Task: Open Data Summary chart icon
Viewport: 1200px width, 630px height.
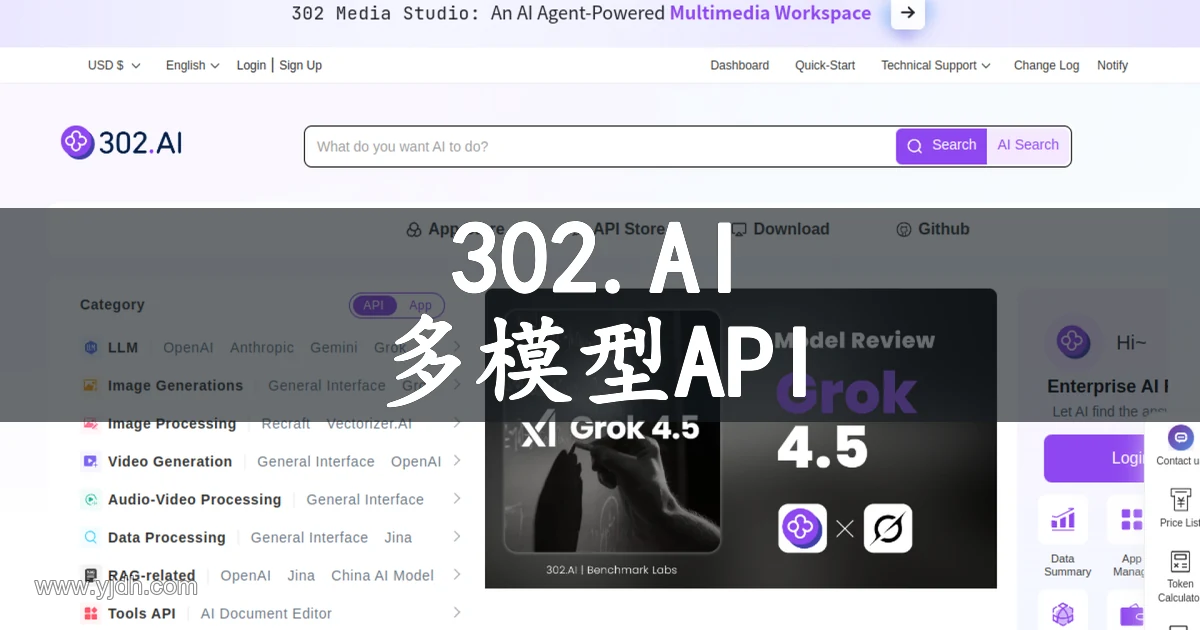Action: [x=1063, y=519]
